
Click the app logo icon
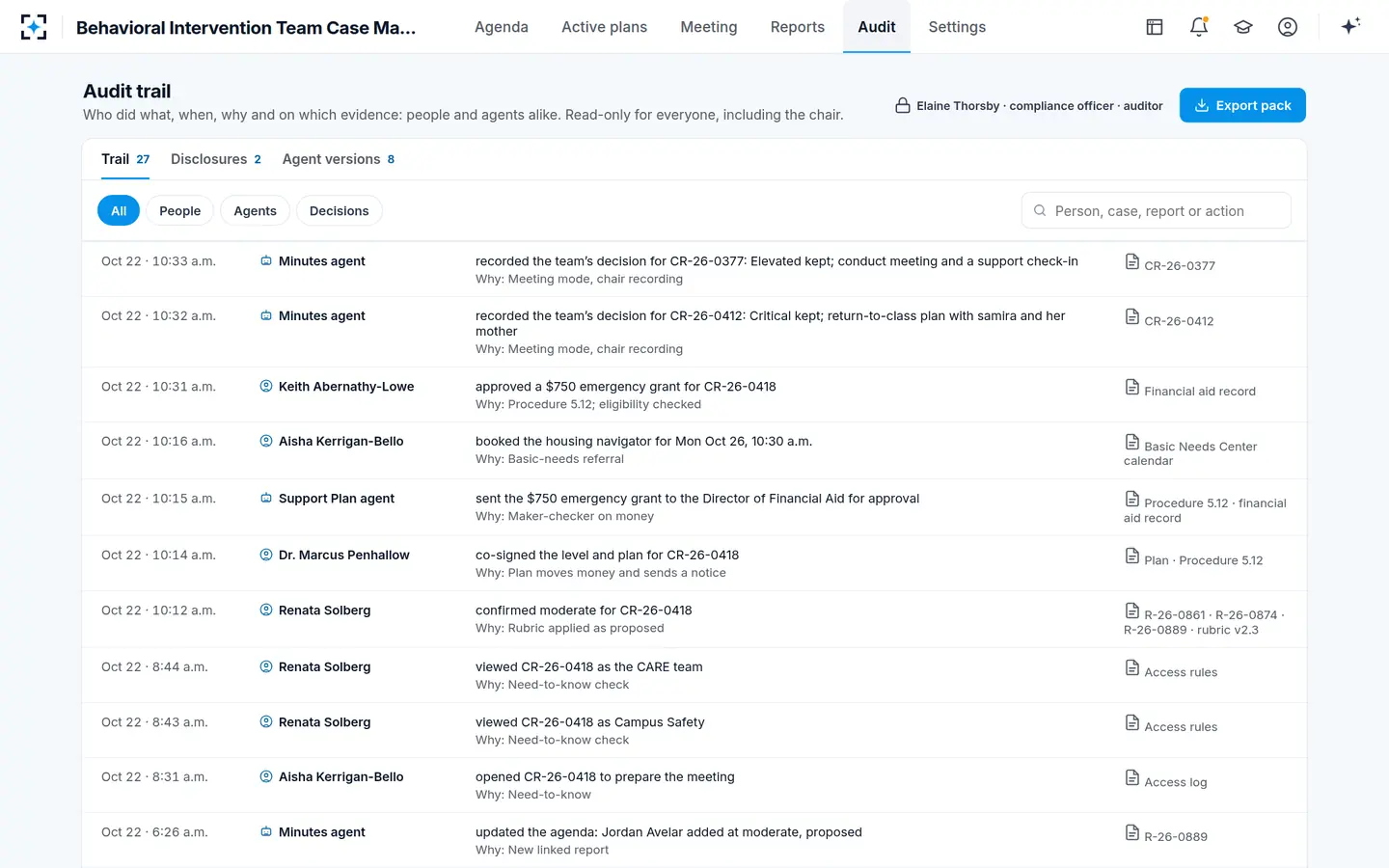34,27
